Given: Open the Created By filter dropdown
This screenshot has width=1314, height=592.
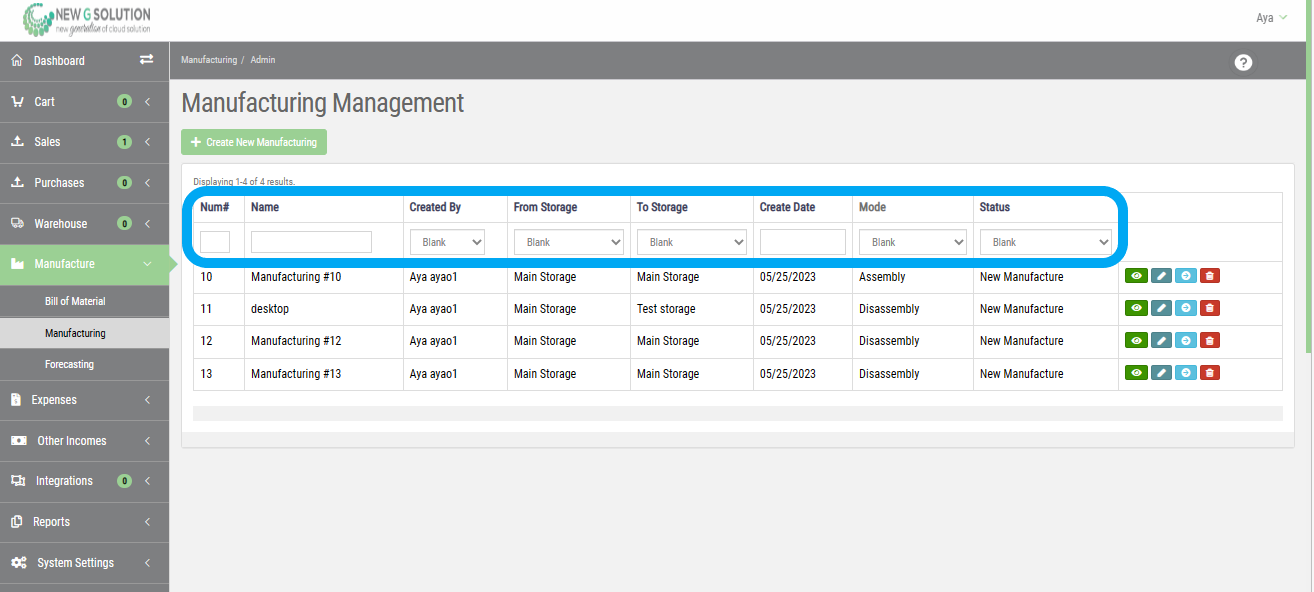Looking at the screenshot, I should [x=447, y=242].
